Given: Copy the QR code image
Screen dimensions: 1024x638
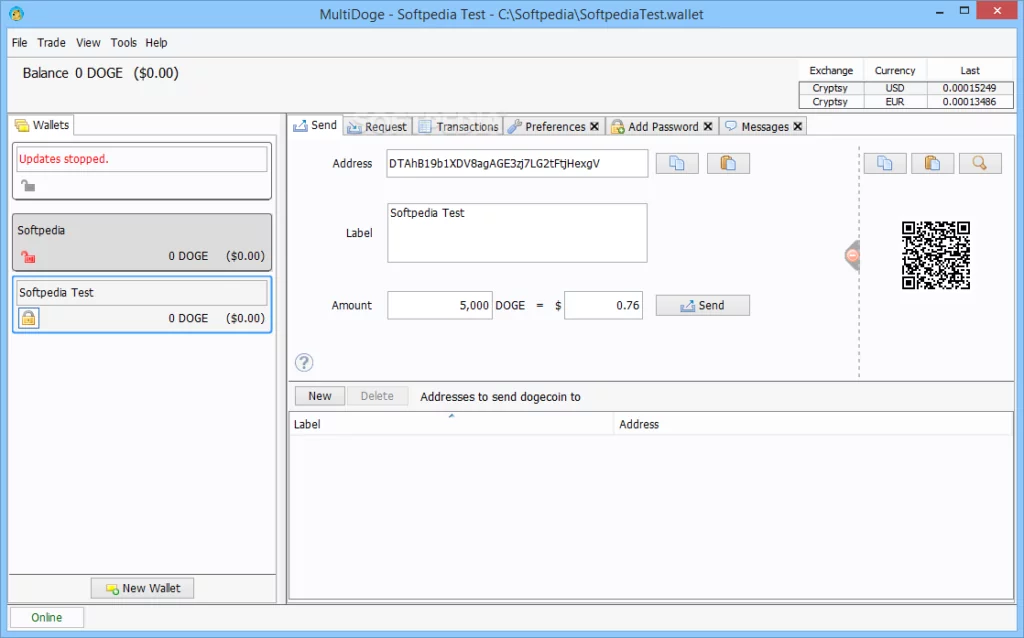Looking at the screenshot, I should pos(884,164).
